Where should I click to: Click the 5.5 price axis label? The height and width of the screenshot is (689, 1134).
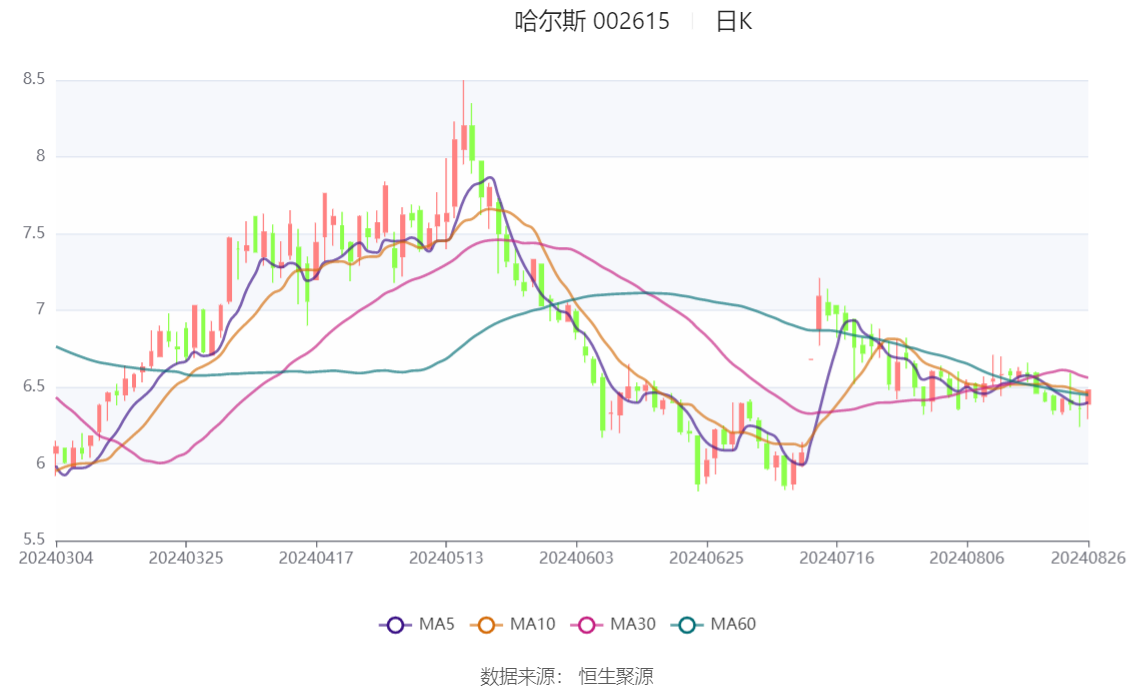click(33, 539)
